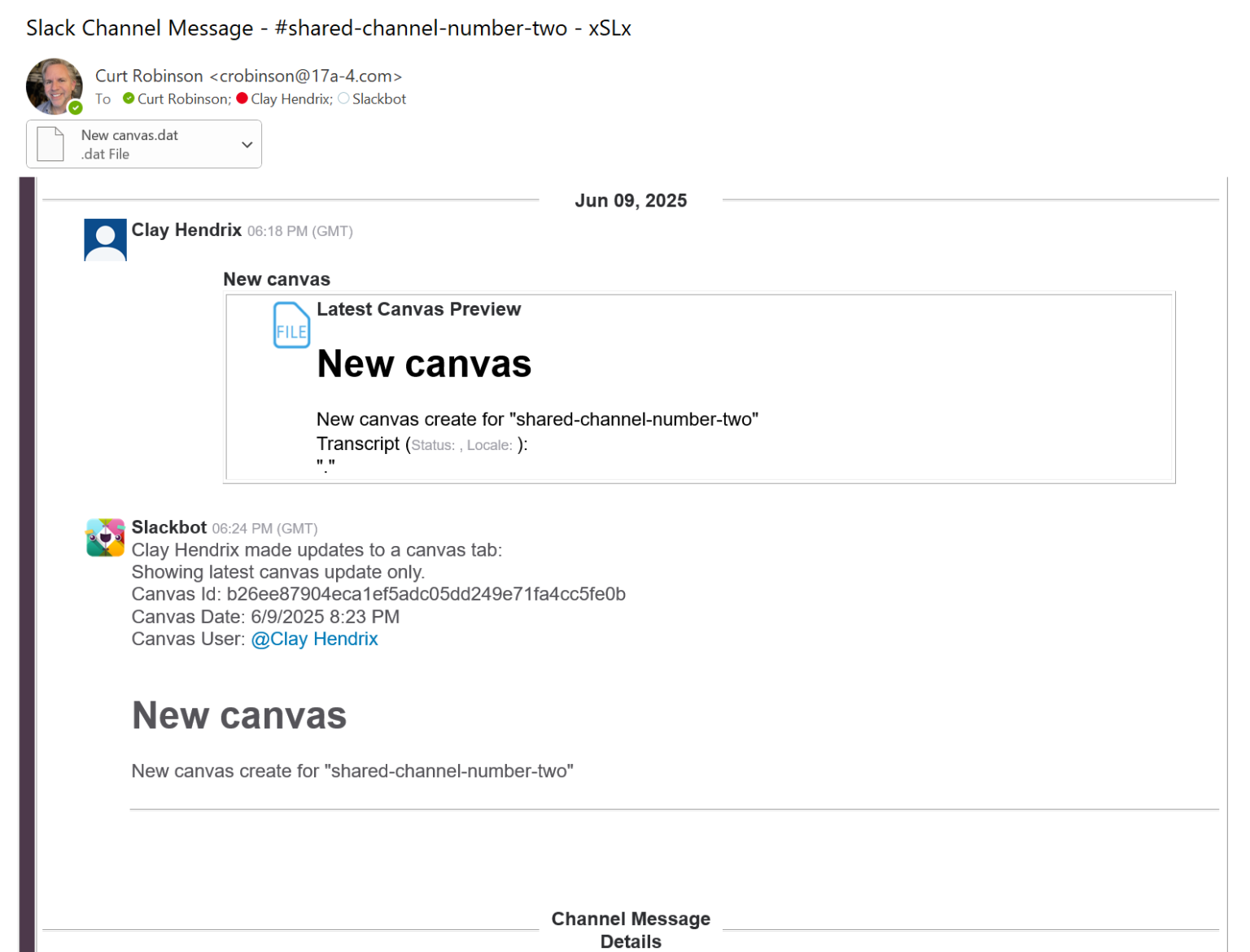
Task: Click the New canvas heading in the message
Action: pos(239,715)
